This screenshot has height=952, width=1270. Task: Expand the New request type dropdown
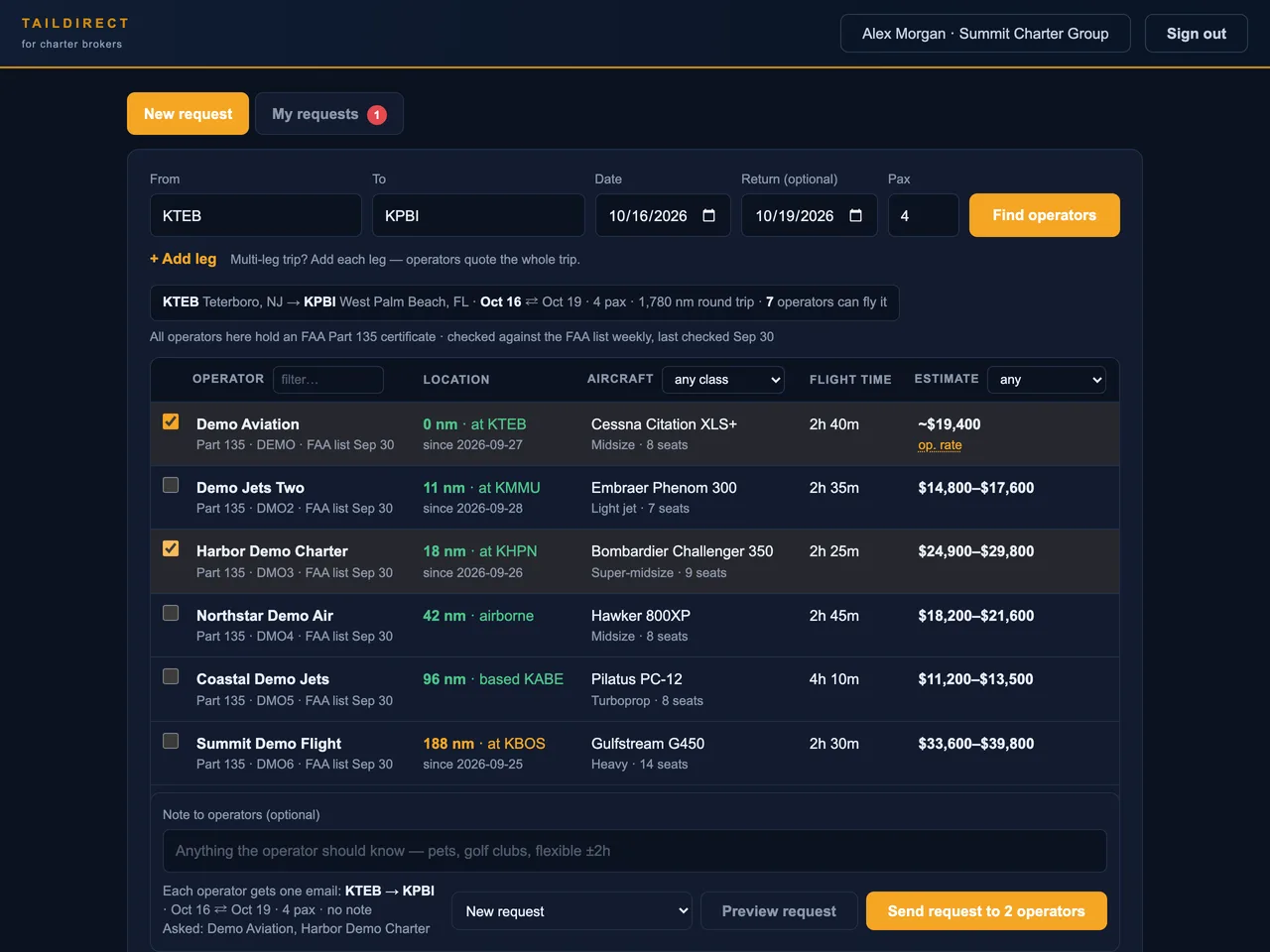(572, 911)
